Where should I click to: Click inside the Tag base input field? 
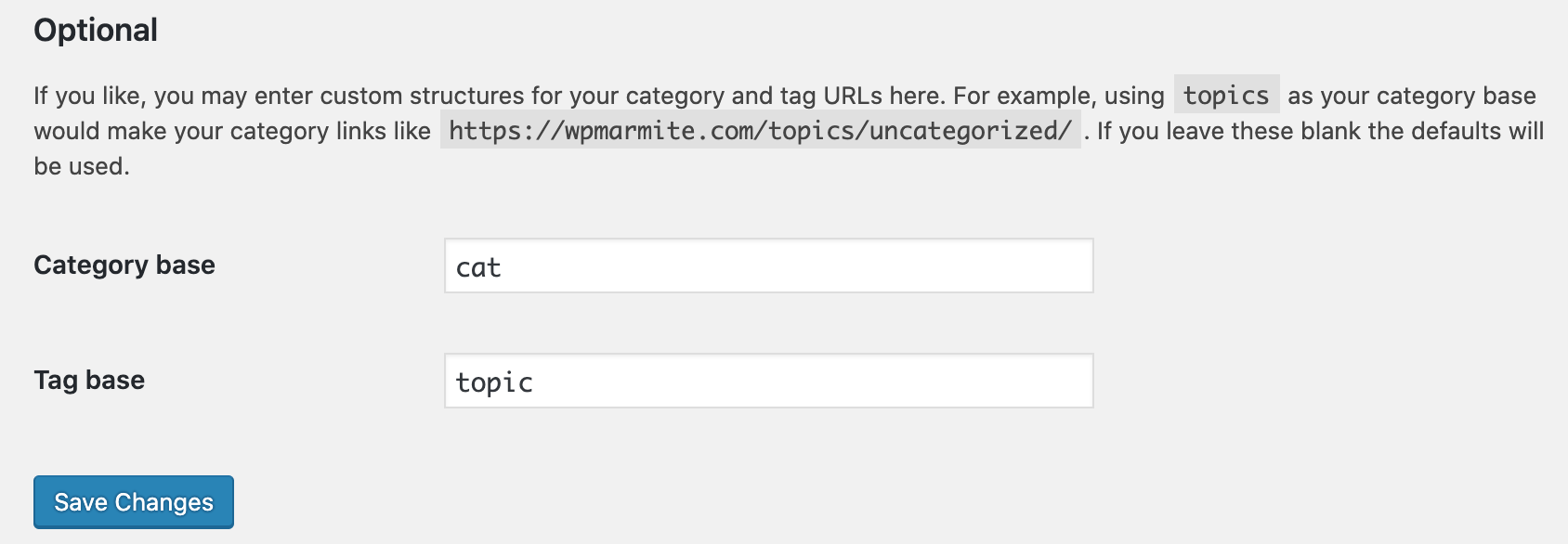click(x=769, y=382)
